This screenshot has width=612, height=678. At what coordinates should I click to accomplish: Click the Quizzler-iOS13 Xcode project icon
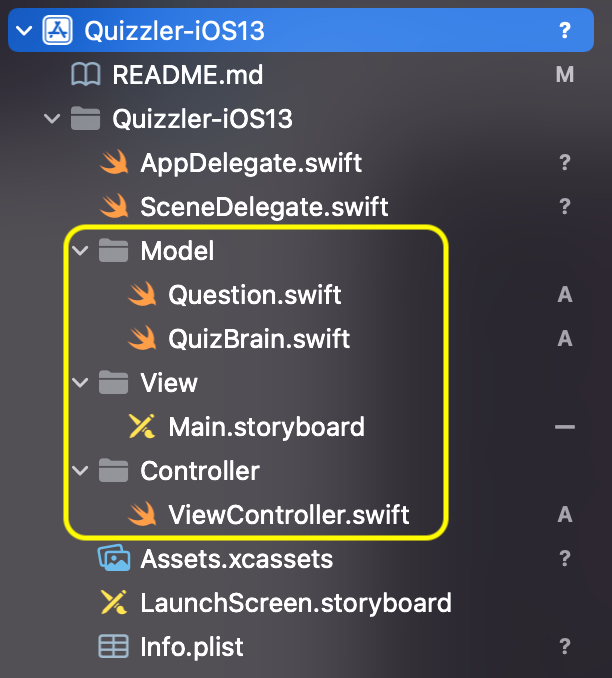(x=56, y=30)
